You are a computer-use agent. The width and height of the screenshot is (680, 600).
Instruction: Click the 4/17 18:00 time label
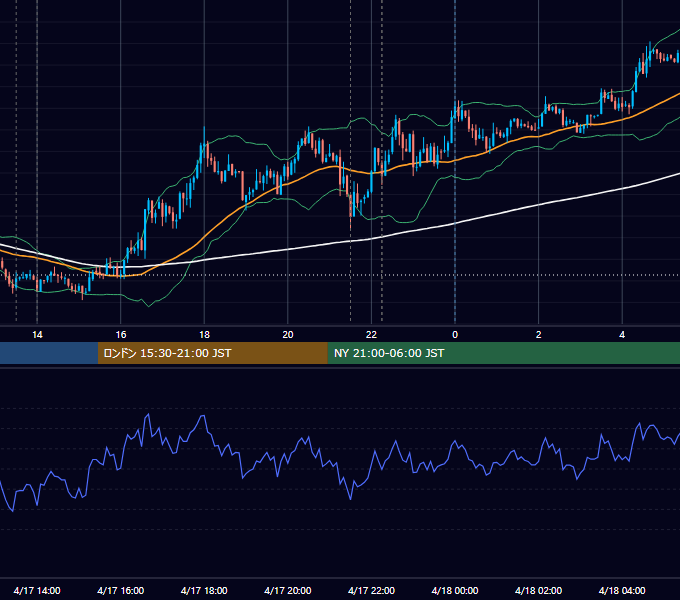[204, 590]
